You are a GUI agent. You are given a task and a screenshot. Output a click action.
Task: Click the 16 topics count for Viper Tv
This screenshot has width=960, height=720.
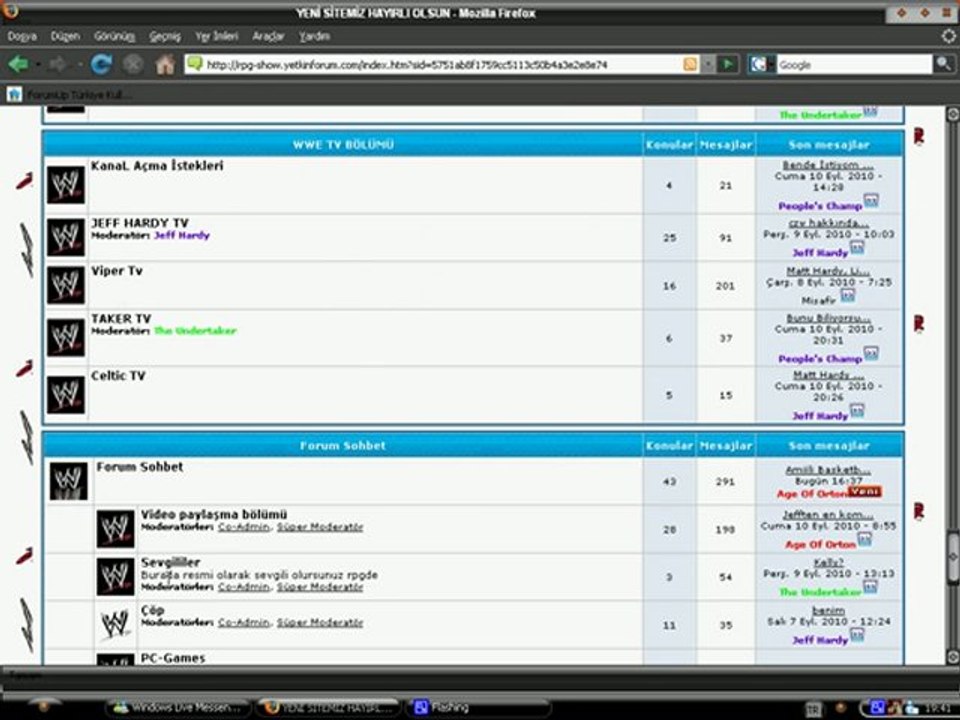pyautogui.click(x=670, y=285)
